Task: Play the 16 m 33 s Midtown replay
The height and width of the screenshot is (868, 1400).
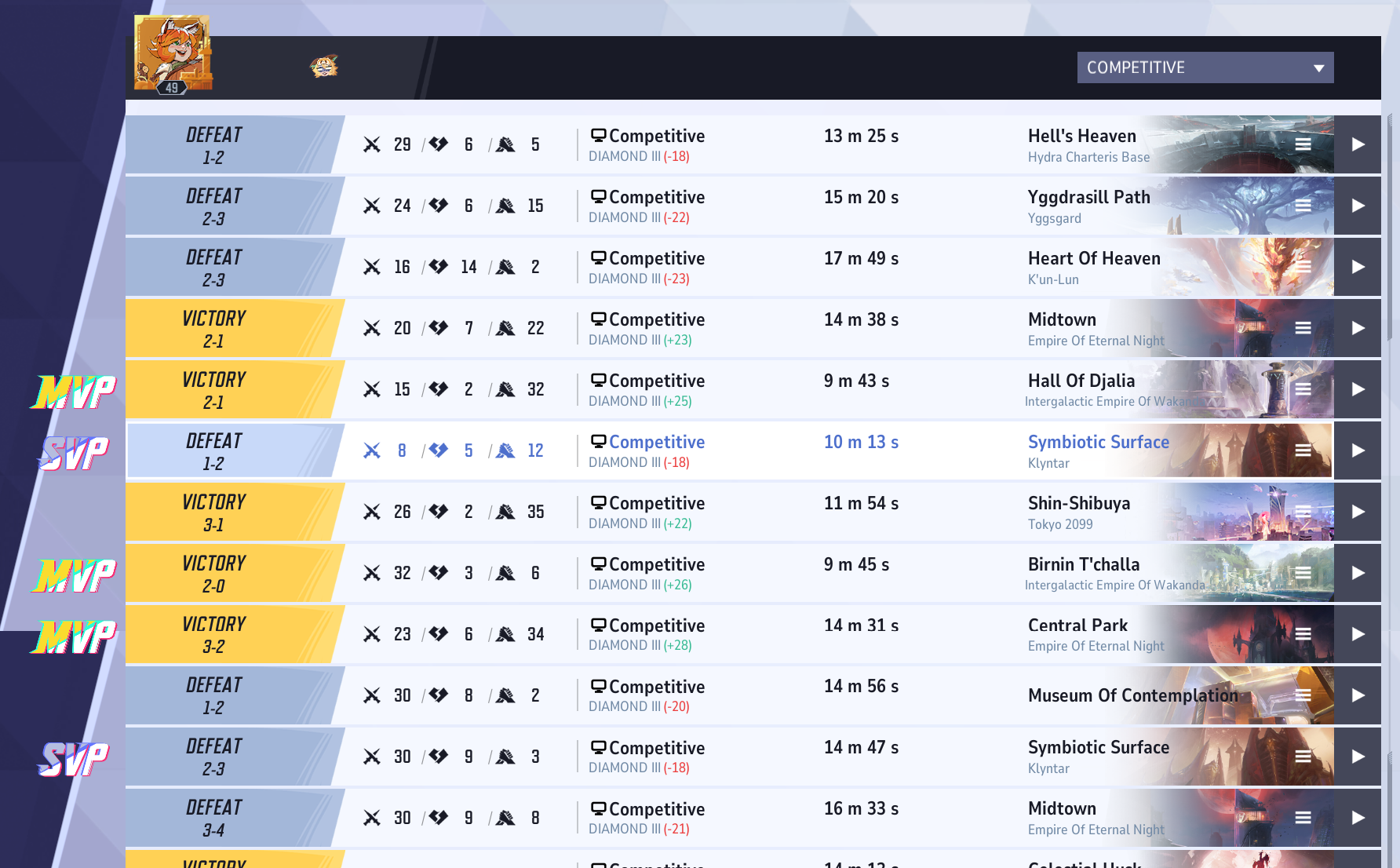Action: point(1358,818)
